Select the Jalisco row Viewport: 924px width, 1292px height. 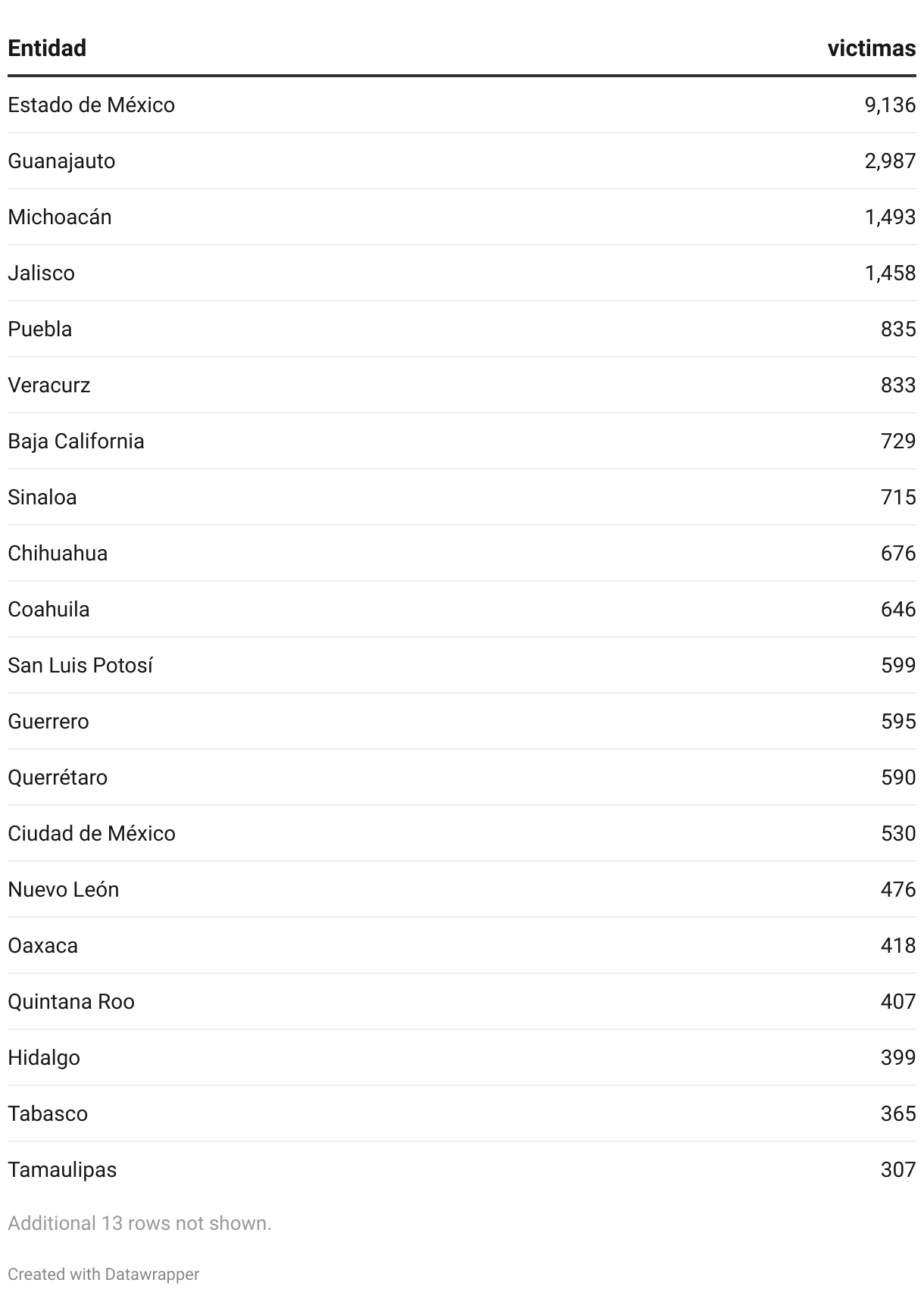click(x=462, y=273)
